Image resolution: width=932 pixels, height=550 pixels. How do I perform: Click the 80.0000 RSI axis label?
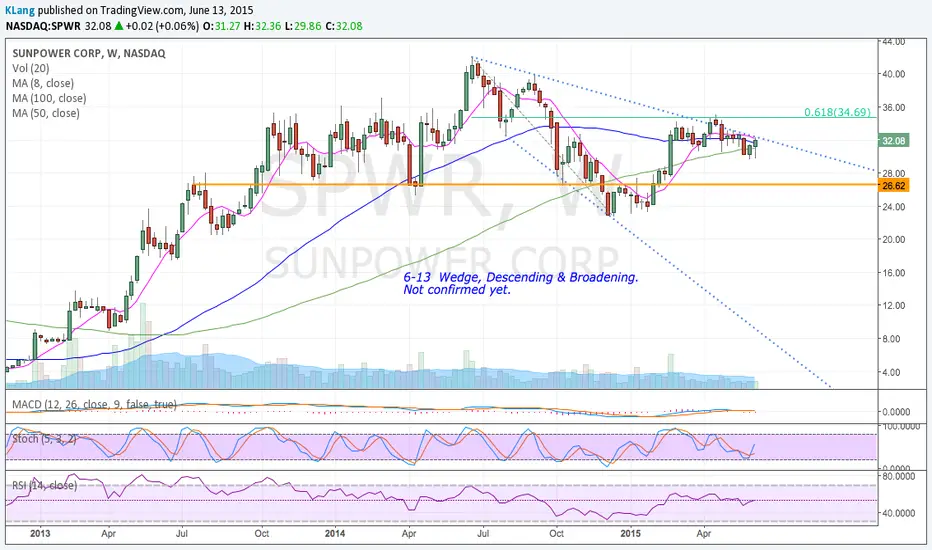pos(898,476)
